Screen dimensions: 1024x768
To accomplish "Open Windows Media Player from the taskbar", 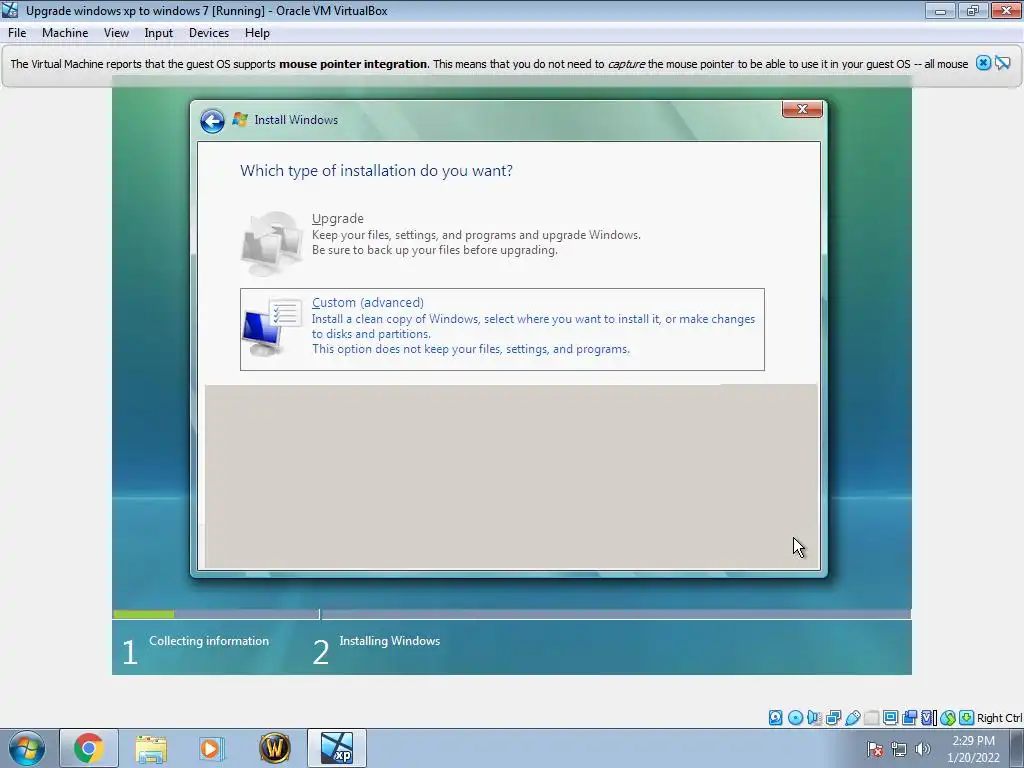I will (x=212, y=748).
